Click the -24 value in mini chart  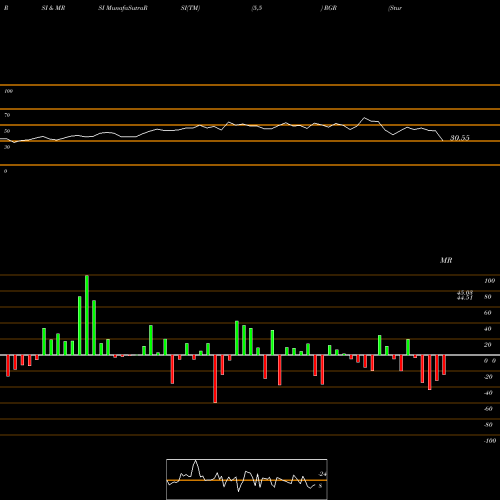pos(322,474)
